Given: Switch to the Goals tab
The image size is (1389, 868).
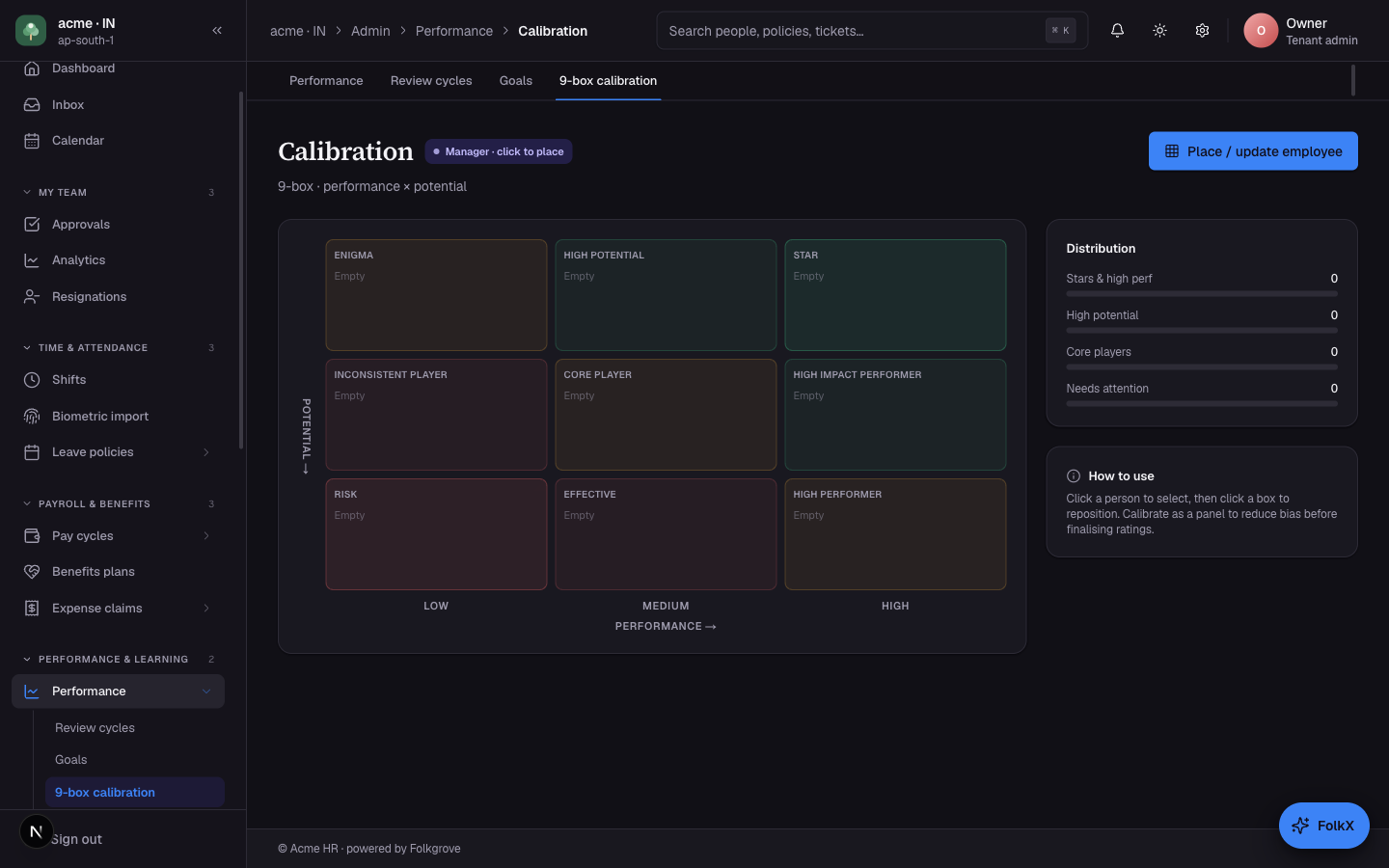Looking at the screenshot, I should [516, 81].
